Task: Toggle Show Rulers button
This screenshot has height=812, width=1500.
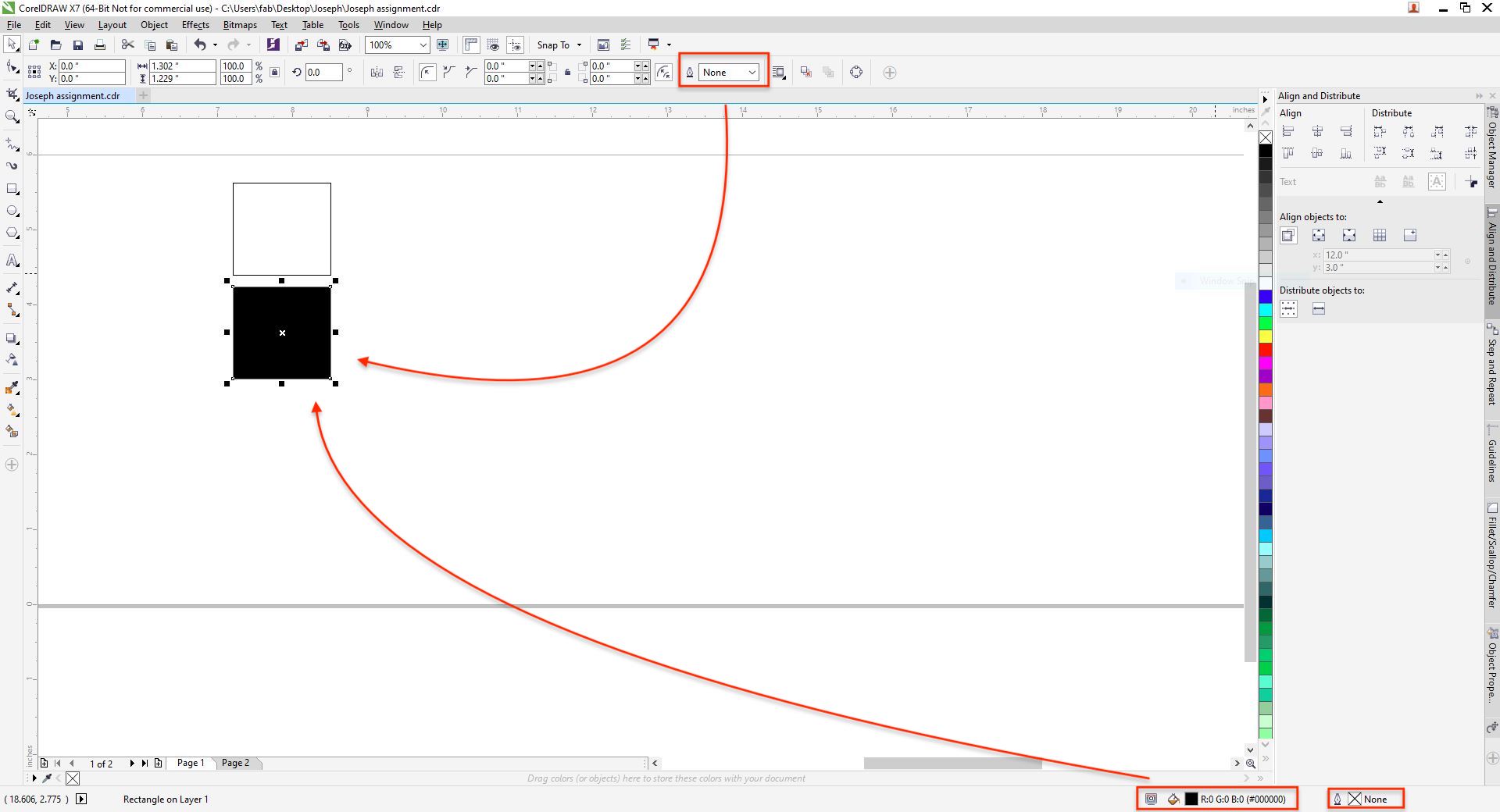Action: click(471, 45)
